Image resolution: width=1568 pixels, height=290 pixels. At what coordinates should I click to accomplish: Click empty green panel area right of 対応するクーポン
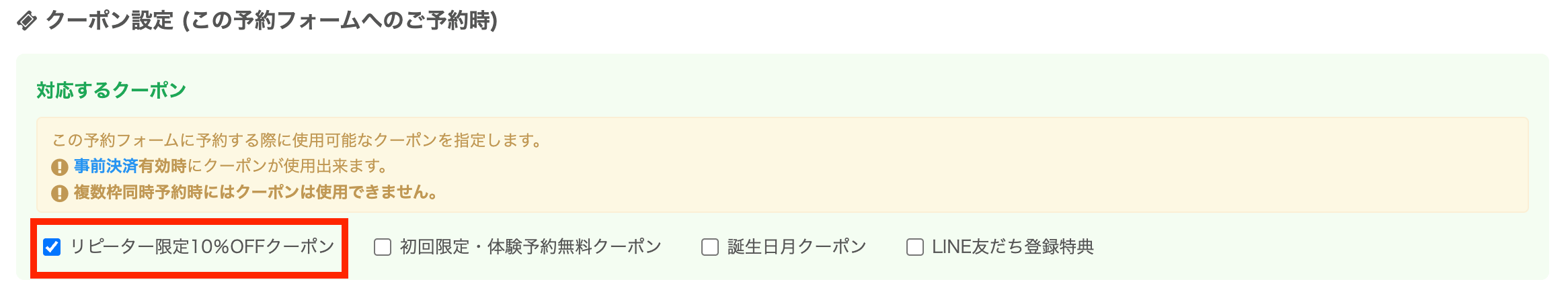[807, 90]
